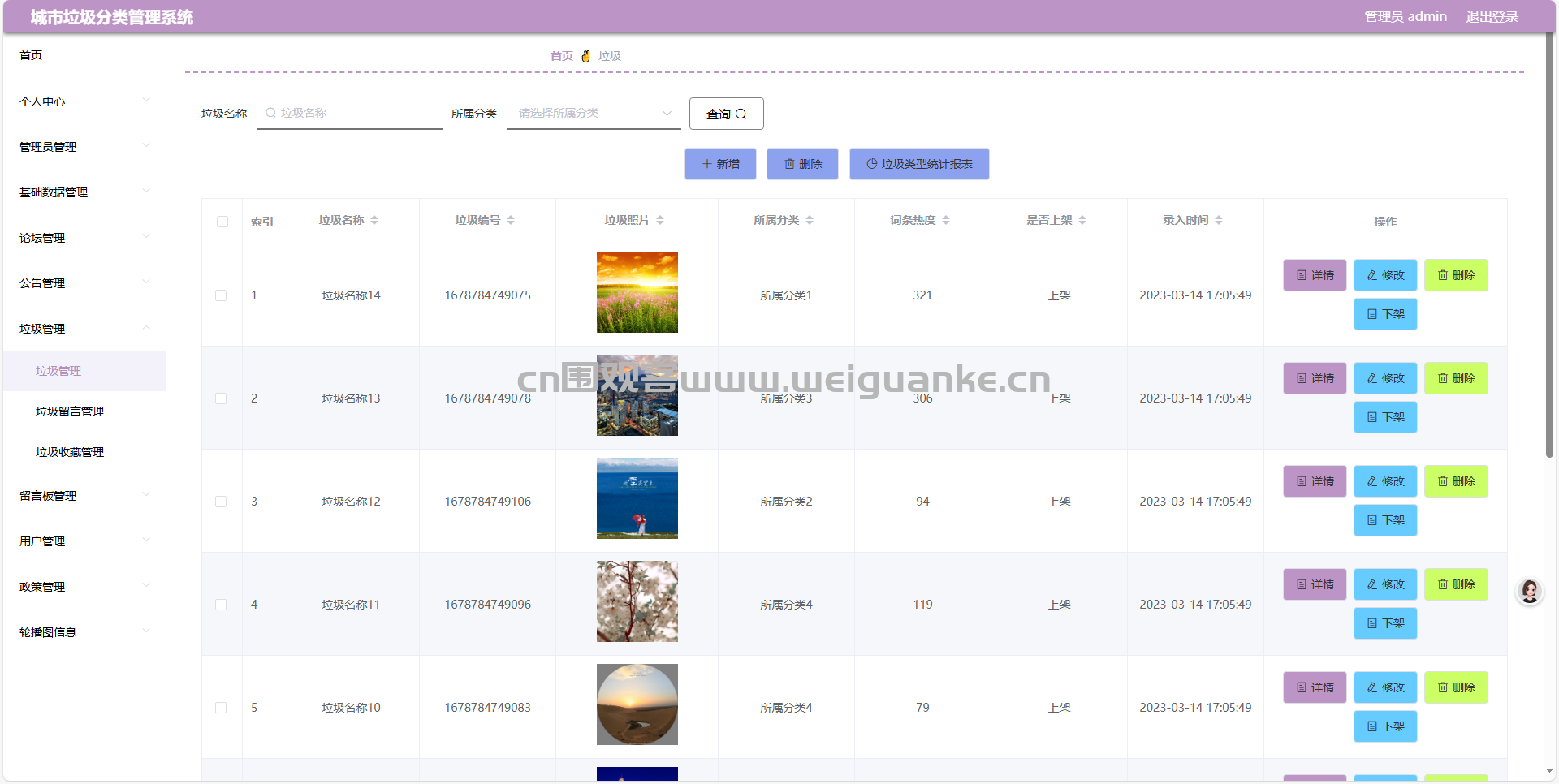Collapse the 垃圾管理 parent sidebar menu
Screen dimensions: 1559x784
tap(84, 329)
